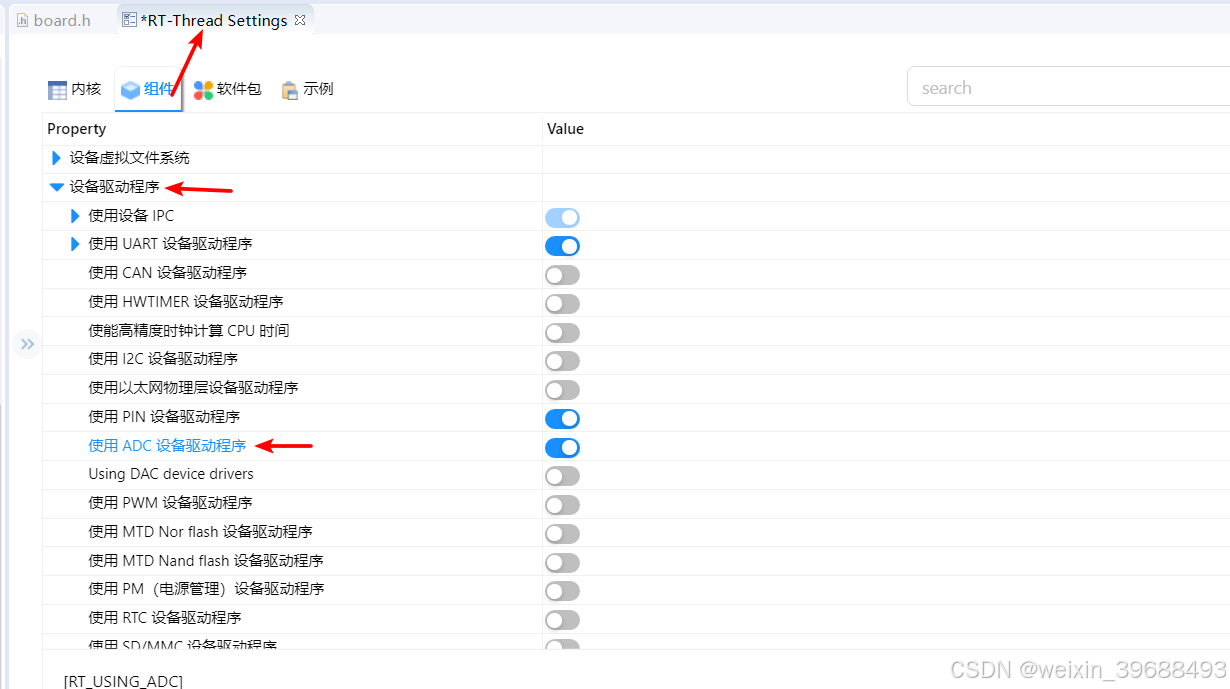
Task: Select the 设备驱动程序 row text
Action: tap(114, 187)
